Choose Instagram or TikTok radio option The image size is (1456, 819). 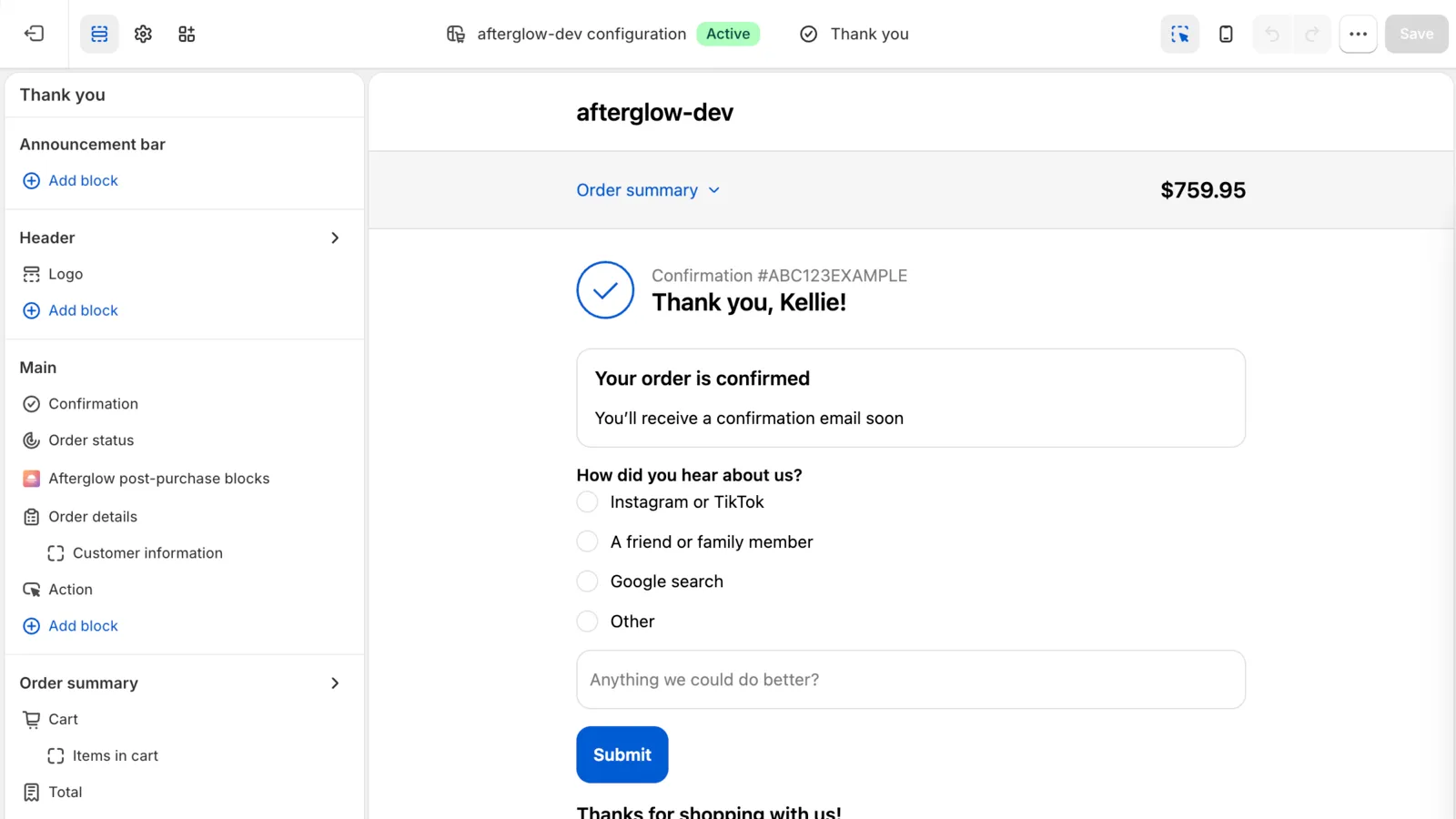(588, 502)
